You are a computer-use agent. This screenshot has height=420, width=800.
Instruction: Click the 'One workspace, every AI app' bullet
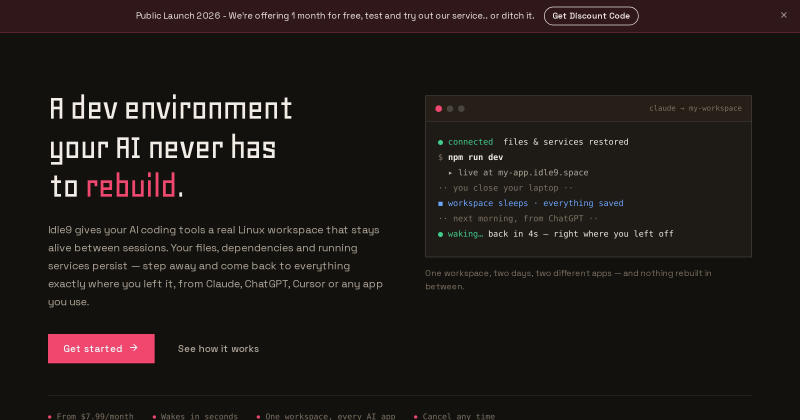click(x=330, y=416)
